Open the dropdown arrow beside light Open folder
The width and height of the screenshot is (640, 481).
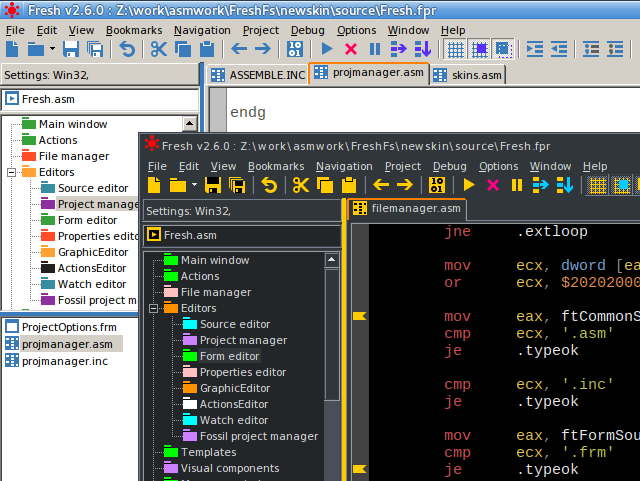[x=52, y=49]
